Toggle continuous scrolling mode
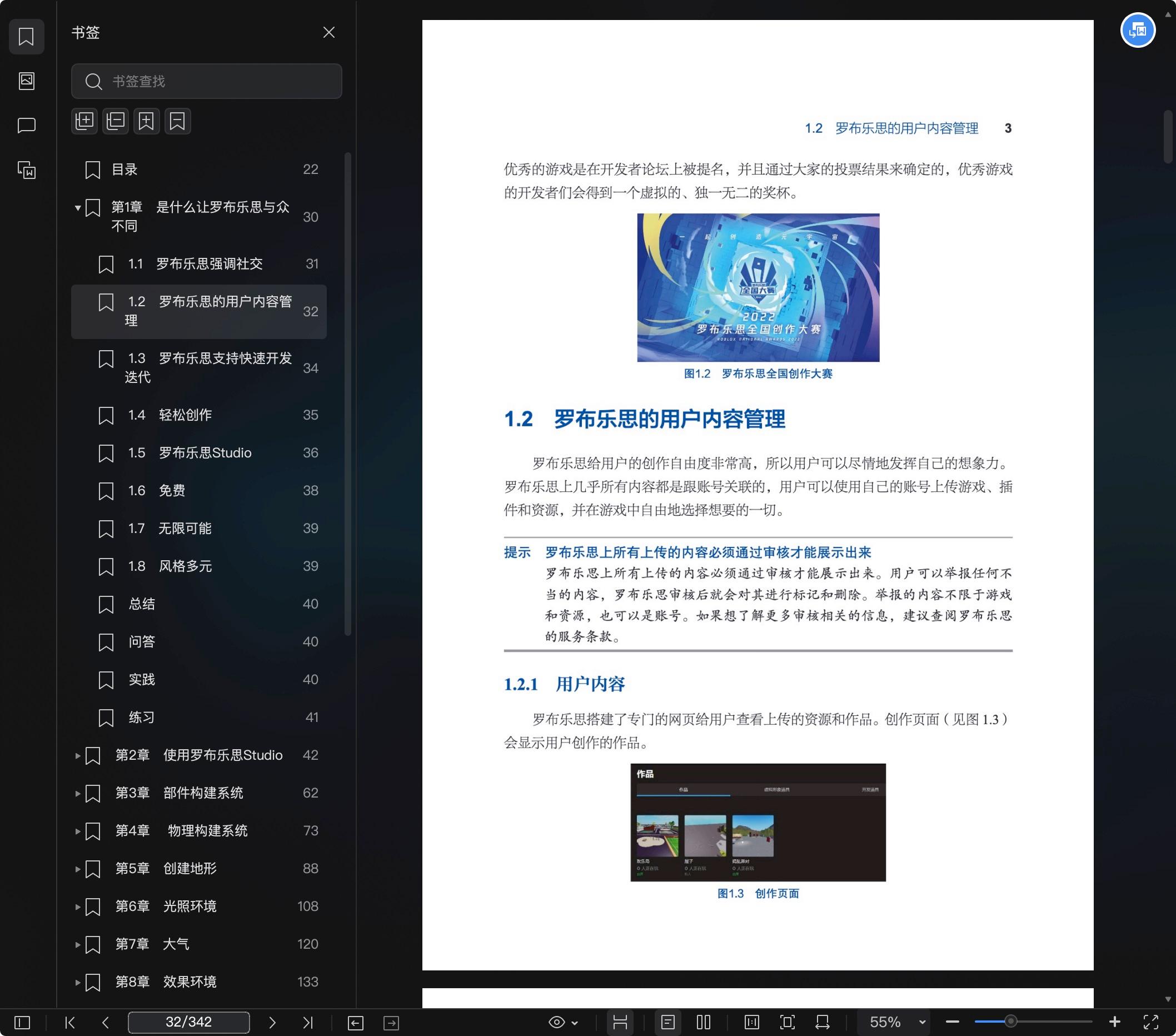The height and width of the screenshot is (1036, 1176). (620, 1022)
